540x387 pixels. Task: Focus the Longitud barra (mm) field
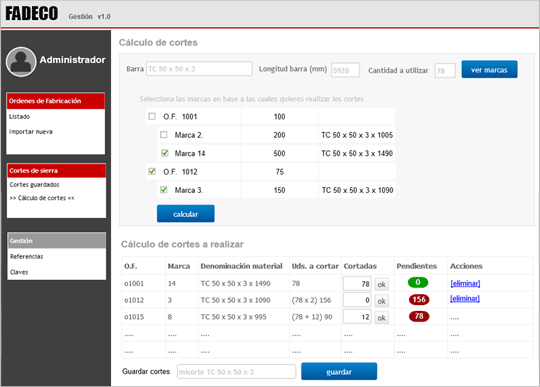click(345, 70)
